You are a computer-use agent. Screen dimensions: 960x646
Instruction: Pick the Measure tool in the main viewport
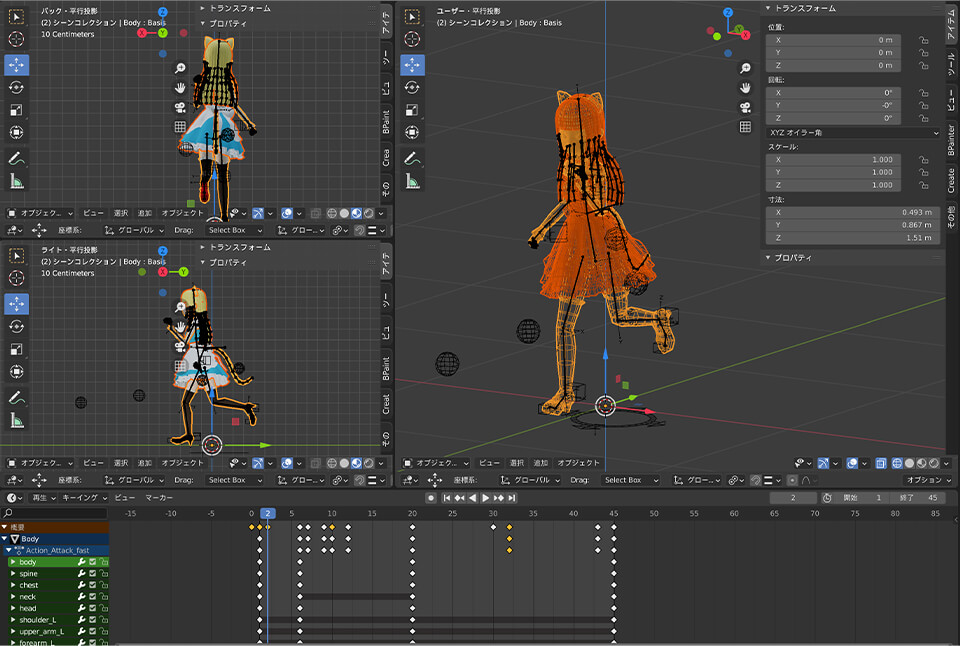tap(413, 181)
